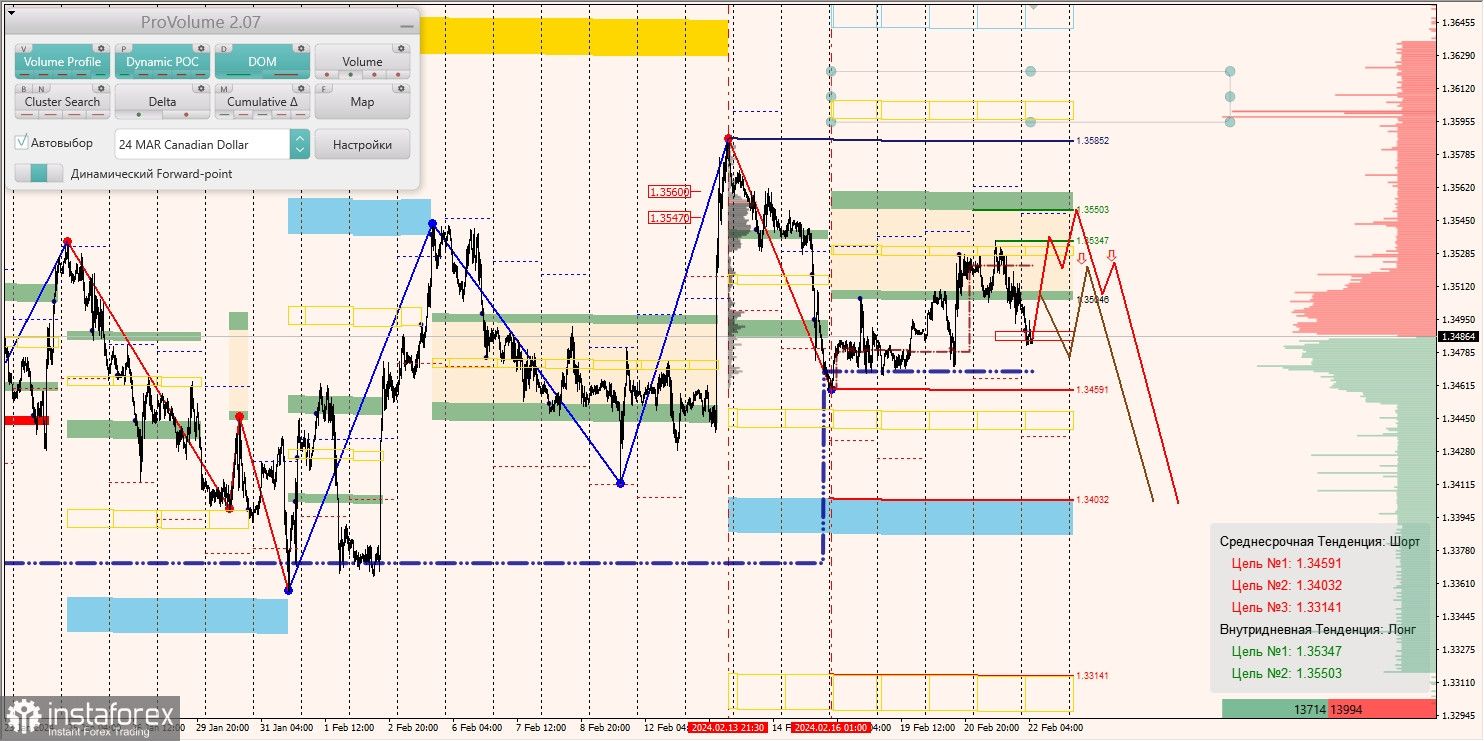1484x741 pixels.
Task: Open the Настройки settings button
Action: point(362,144)
